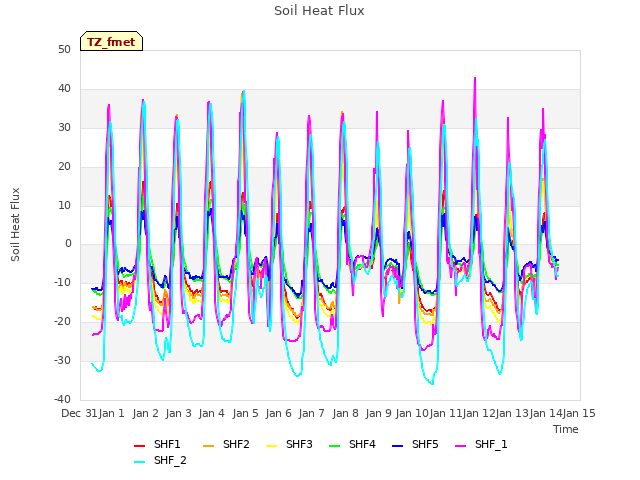Click the magenta SHF_1 legend color marker

pyautogui.click(x=460, y=446)
